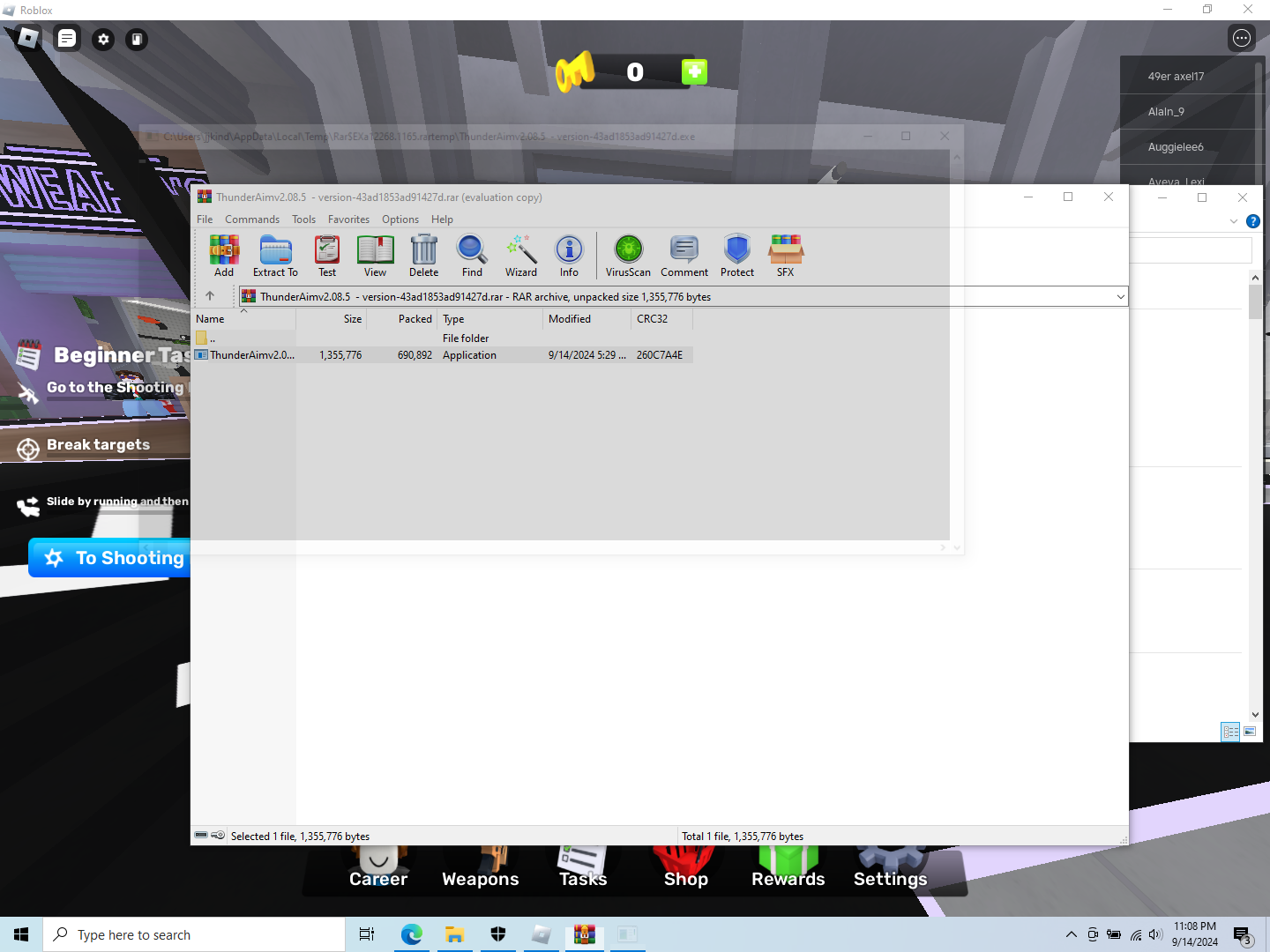Screen dimensions: 1270x952
Task: Open Microsoft Edge from the taskbar
Action: point(412,934)
